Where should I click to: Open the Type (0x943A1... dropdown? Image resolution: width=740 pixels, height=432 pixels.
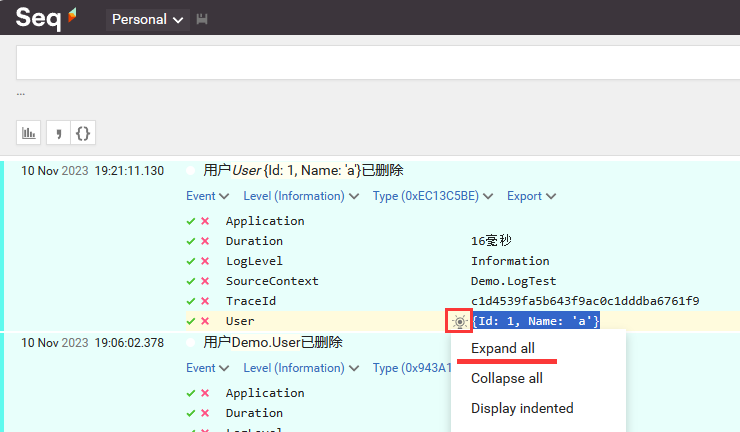click(x=412, y=368)
